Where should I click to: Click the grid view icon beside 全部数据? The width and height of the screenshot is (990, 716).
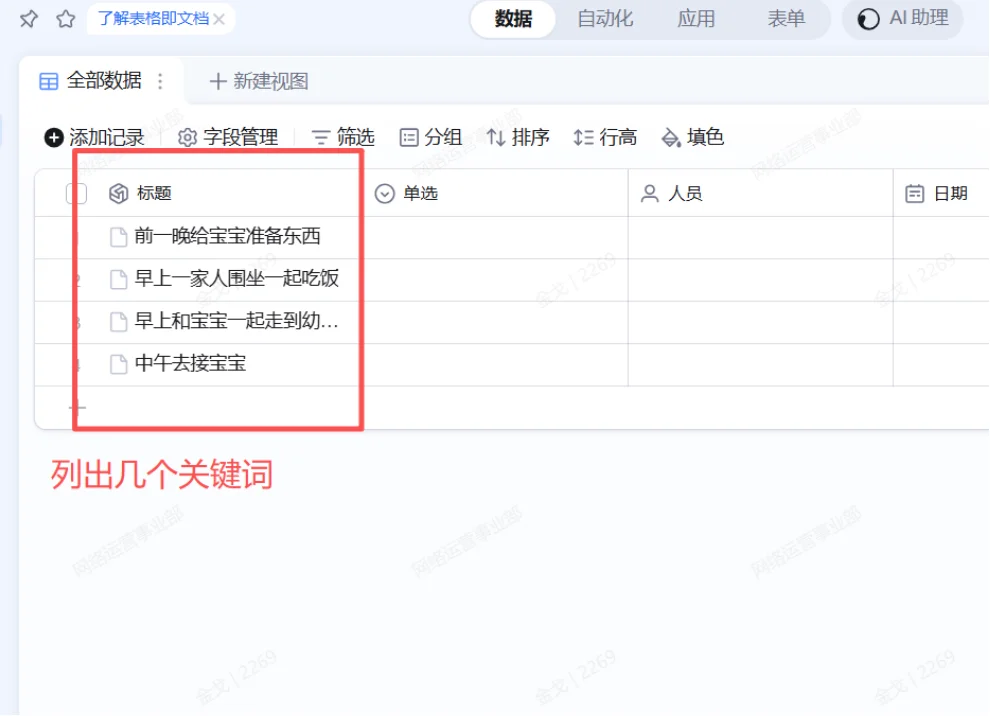(47, 80)
